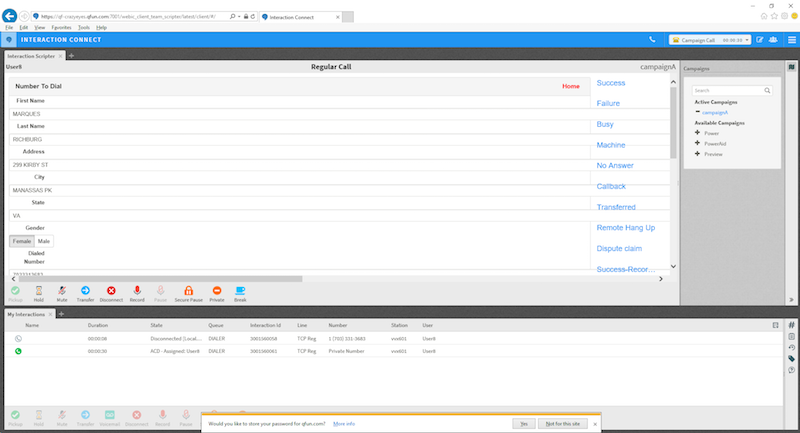The width and height of the screenshot is (800, 433).
Task: Expand the Power campaign entry
Action: click(697, 132)
